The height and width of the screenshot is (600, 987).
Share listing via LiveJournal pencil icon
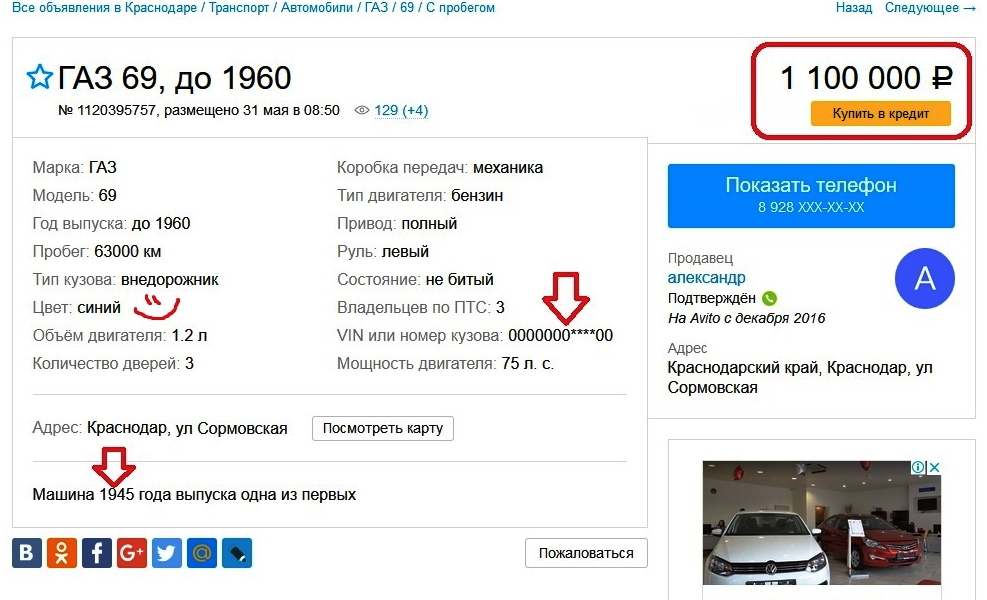click(237, 553)
